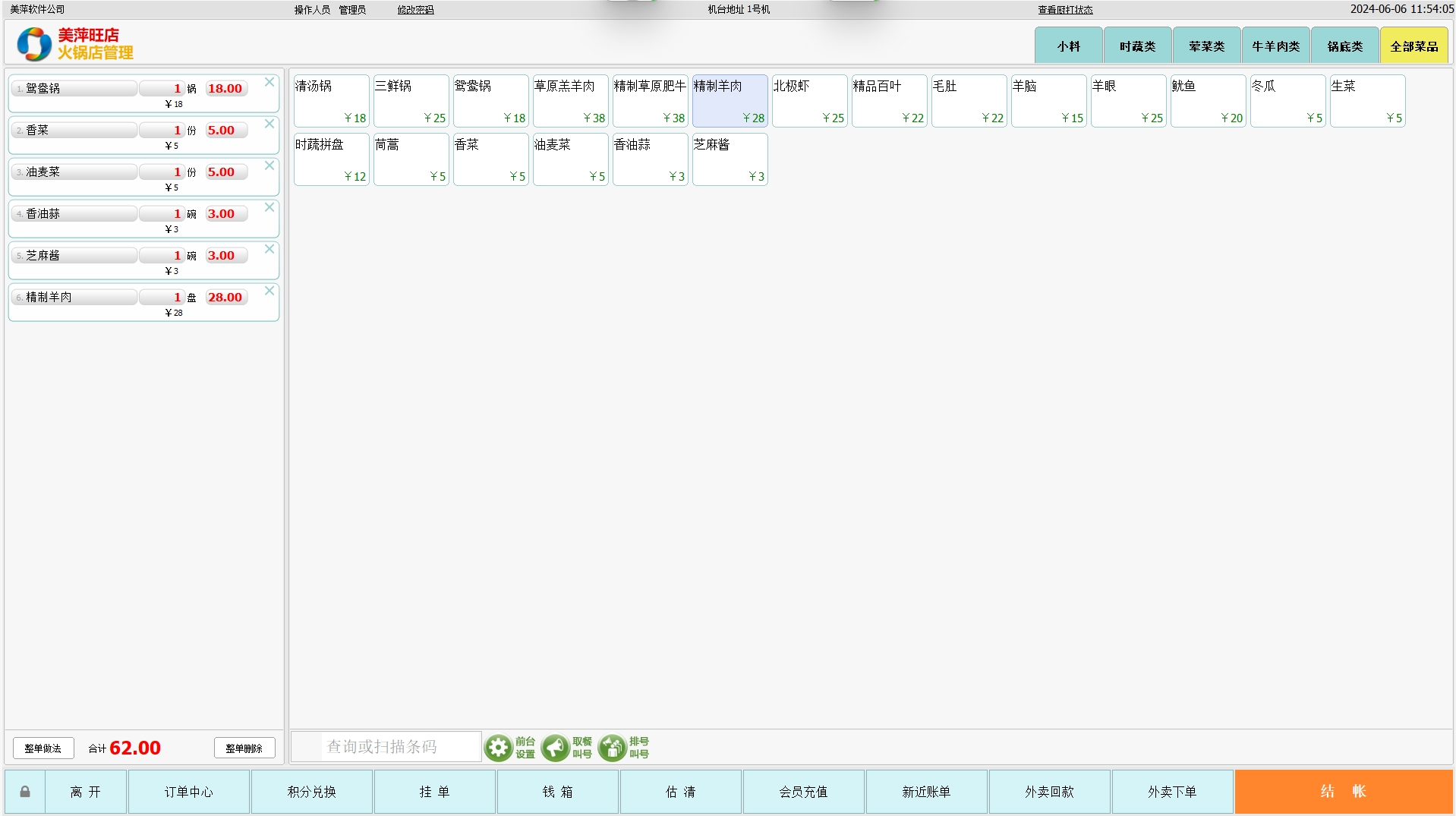Click the 排号叫号 queue icon
This screenshot has width=1456, height=816.
tap(612, 748)
